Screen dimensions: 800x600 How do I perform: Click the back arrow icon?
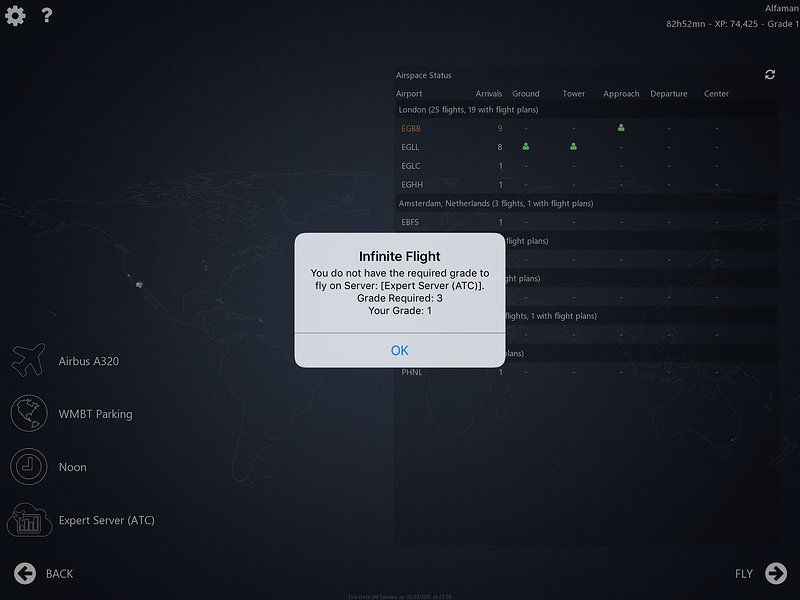[24, 573]
